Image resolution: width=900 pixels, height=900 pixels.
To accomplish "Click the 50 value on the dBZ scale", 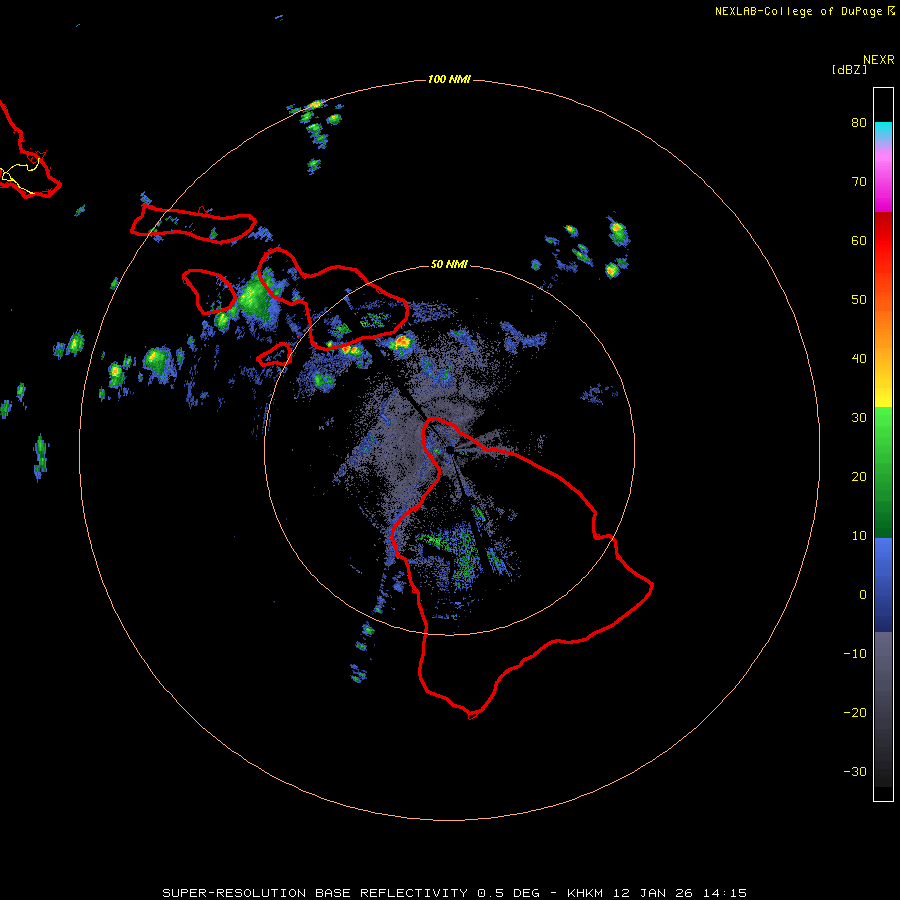I will click(x=859, y=300).
